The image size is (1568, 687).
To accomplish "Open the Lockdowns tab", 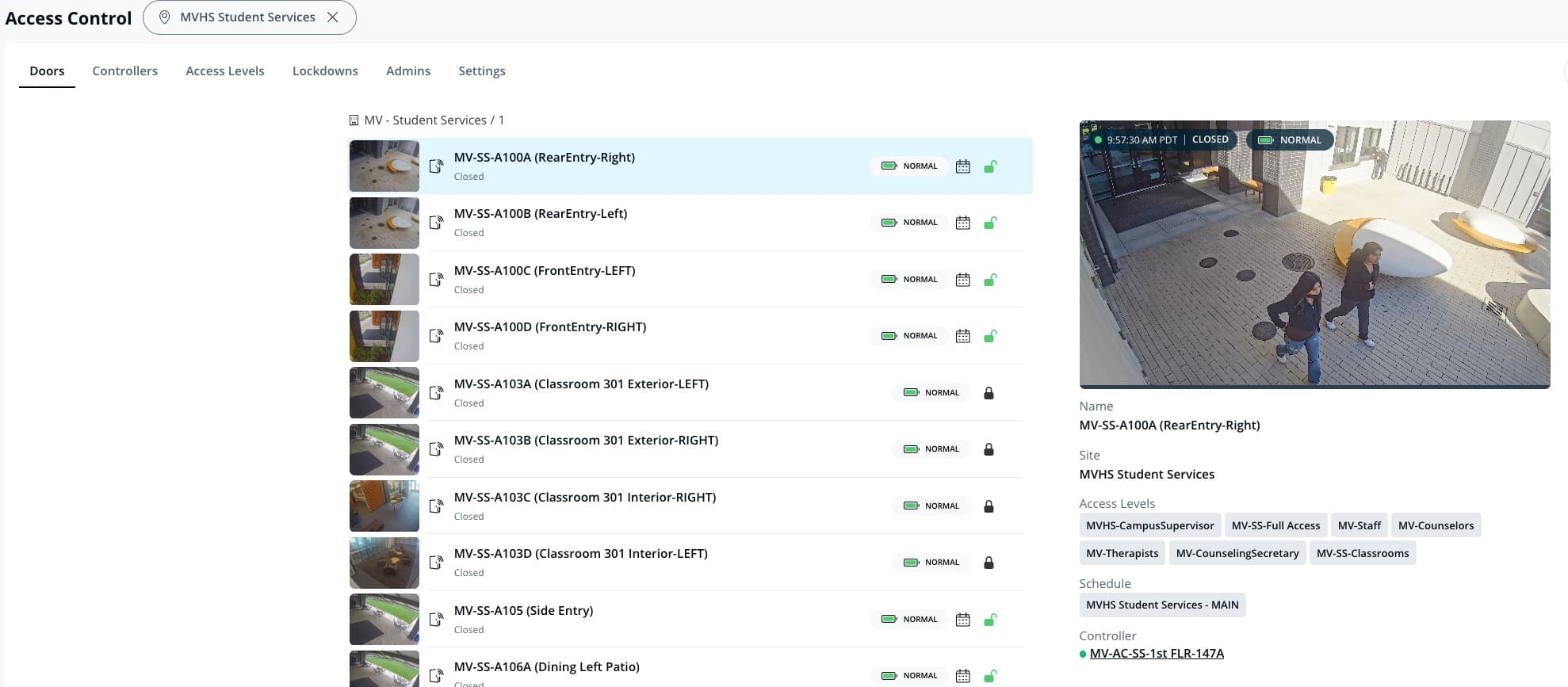I will coord(325,71).
